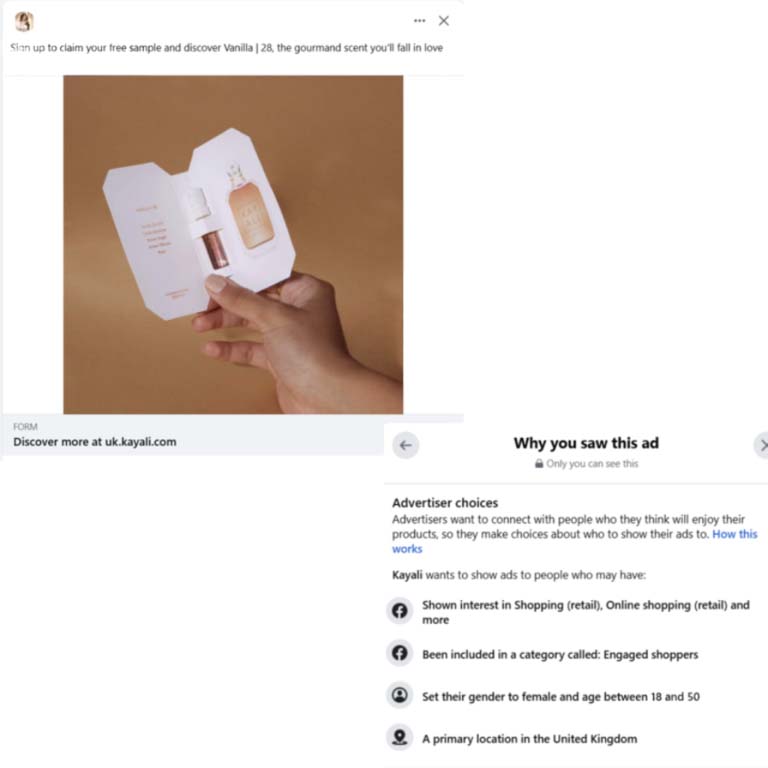This screenshot has width=768, height=768.
Task: Open the Discover more at uk.kayali.com link
Action: [x=95, y=442]
